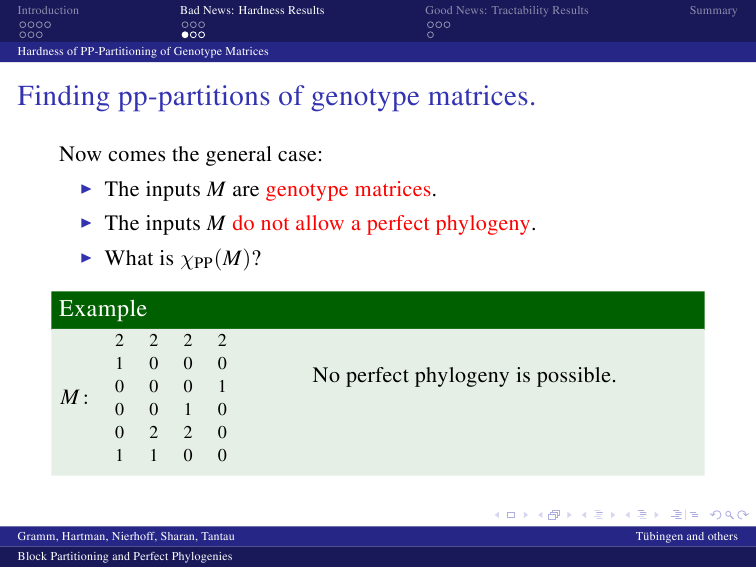
Task: Select last circle in Introduction top row
Action: point(47,25)
